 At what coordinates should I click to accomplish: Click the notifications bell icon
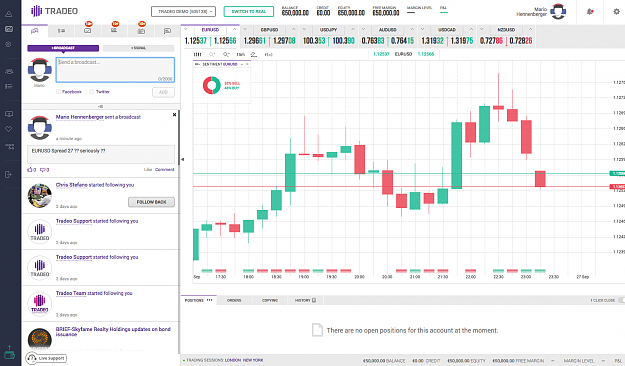pos(590,12)
